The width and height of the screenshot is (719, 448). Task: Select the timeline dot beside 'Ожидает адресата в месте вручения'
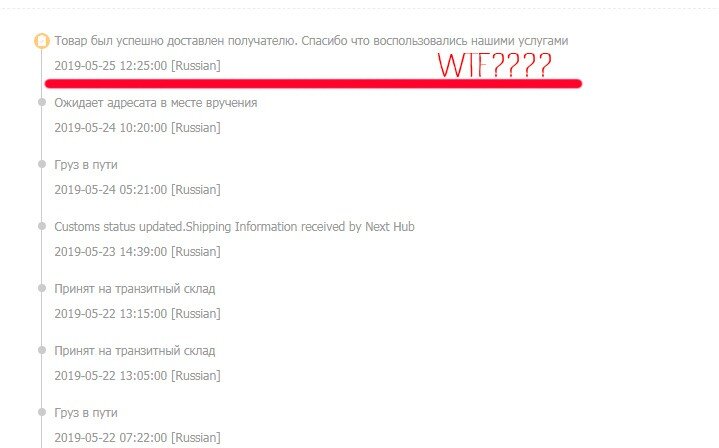[42, 102]
